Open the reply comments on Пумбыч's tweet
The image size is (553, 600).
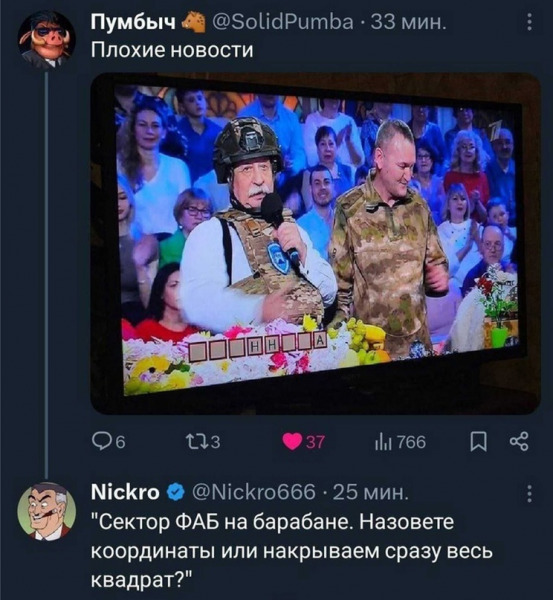(109, 442)
